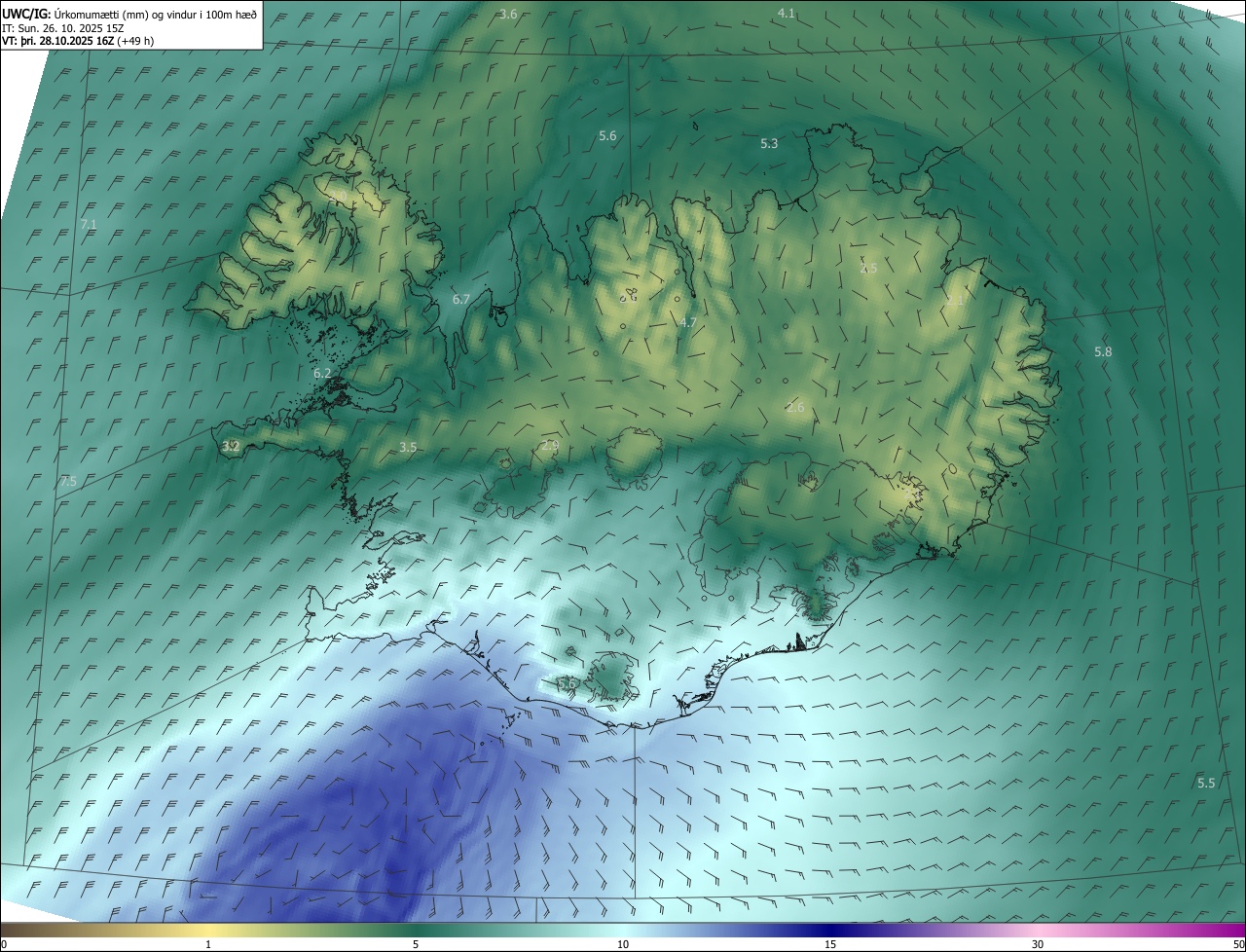Screen dimensions: 1246x952
Task: Click the 2.6 value label
Action: point(795,408)
